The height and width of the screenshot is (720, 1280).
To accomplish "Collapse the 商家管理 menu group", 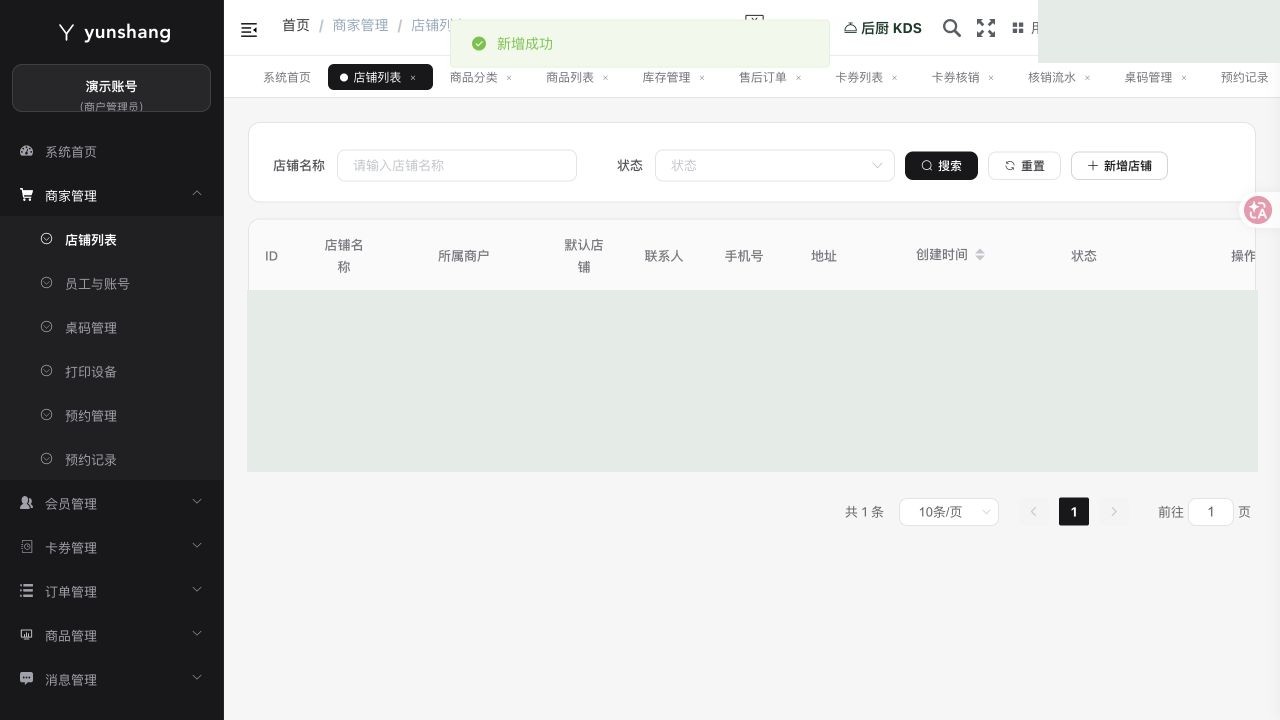I will [197, 194].
